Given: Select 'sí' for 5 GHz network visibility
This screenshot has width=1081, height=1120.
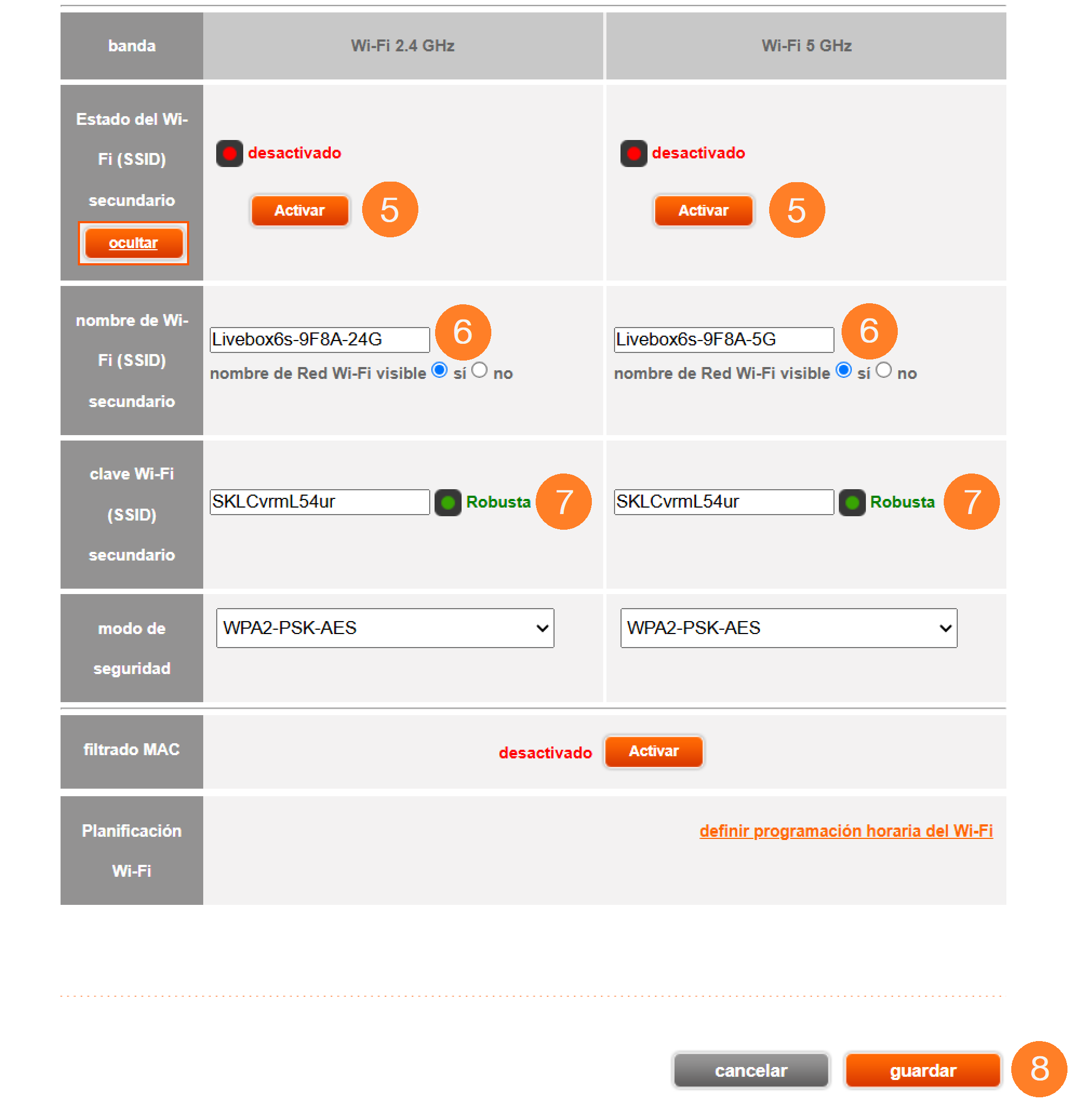Looking at the screenshot, I should pyautogui.click(x=843, y=370).
